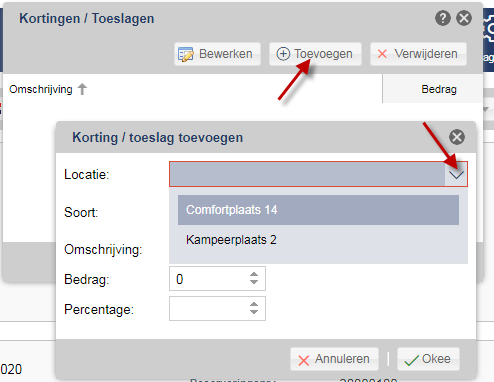
Task: Click the Toevoegen add button
Action: click(x=315, y=54)
